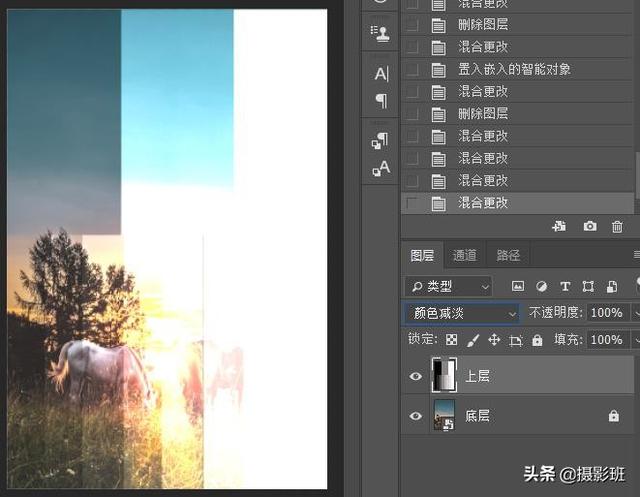Click the 填充 100% value field
The height and width of the screenshot is (497, 640).
point(608,339)
